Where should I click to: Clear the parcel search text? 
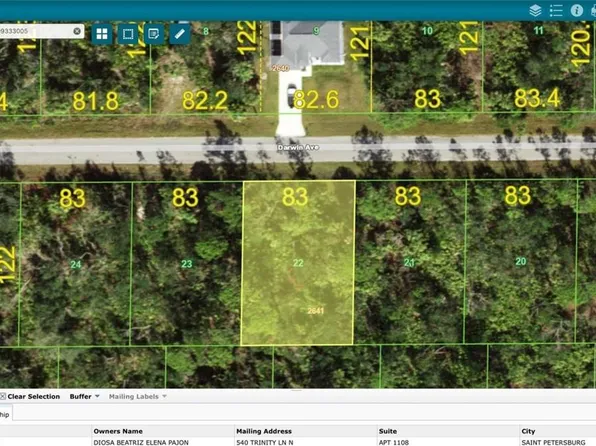click(77, 31)
